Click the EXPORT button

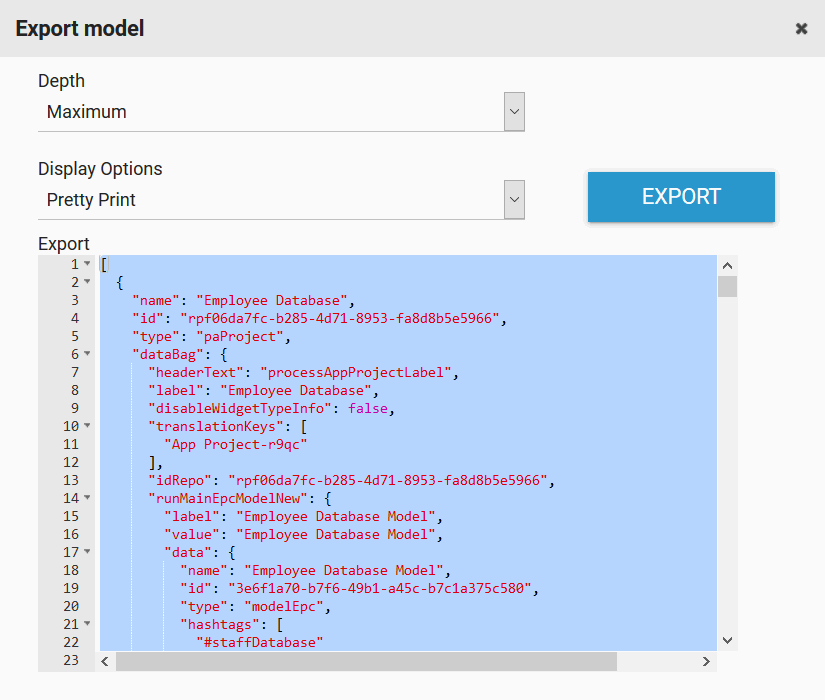[680, 197]
